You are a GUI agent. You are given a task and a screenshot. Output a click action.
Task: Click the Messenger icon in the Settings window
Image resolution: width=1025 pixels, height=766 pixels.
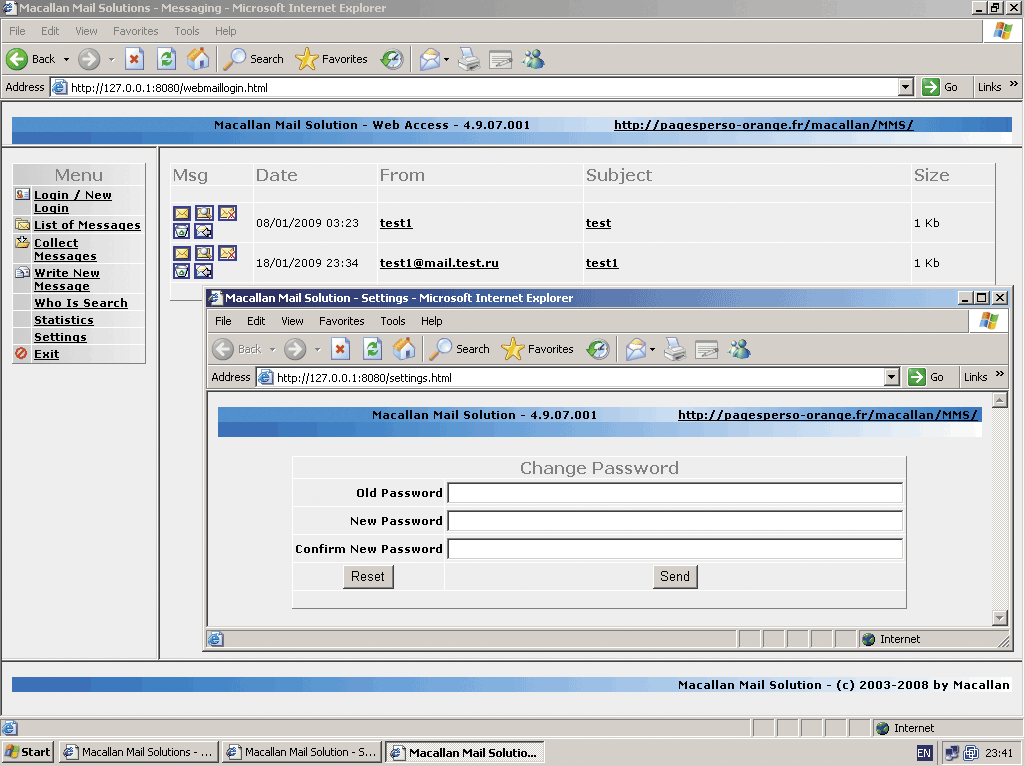pos(739,349)
